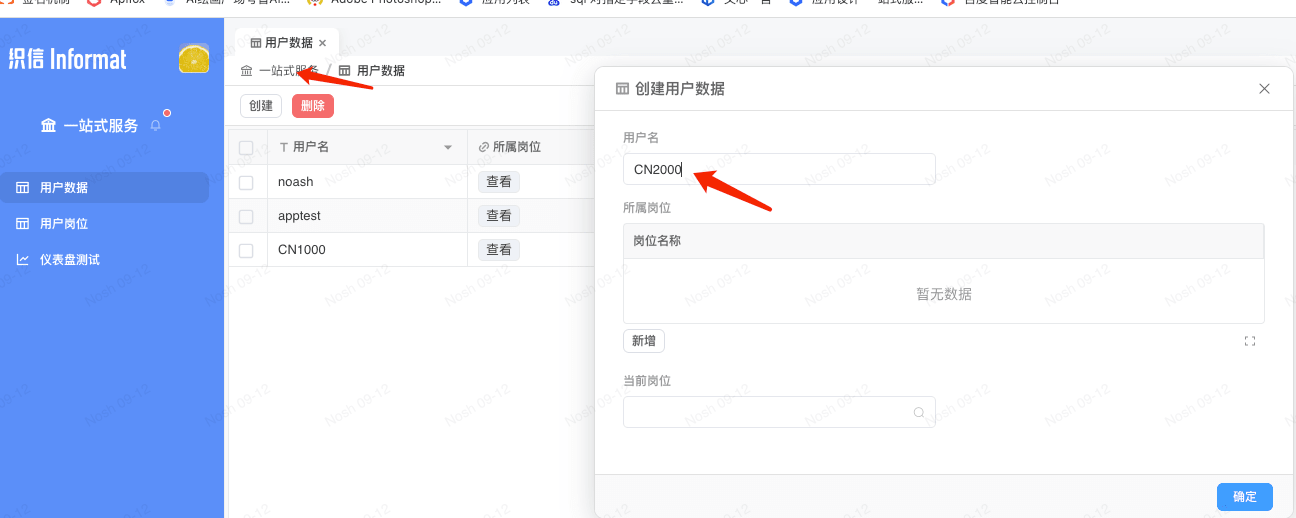
Task: Check the checkbox for the noash row
Action: (x=246, y=182)
